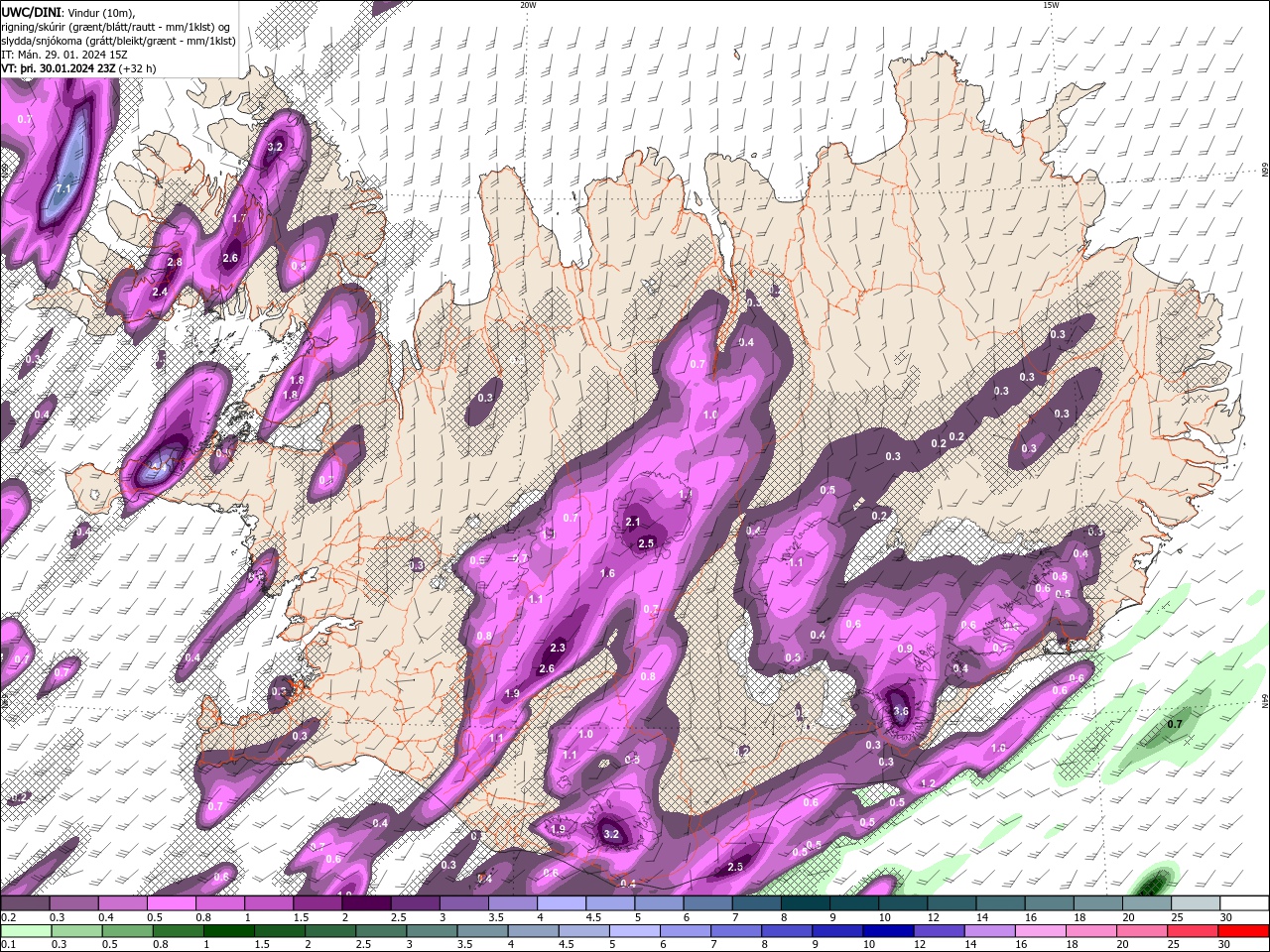Click the 3.5 label on the snow scale
This screenshot has width=1270, height=952.
click(x=495, y=917)
